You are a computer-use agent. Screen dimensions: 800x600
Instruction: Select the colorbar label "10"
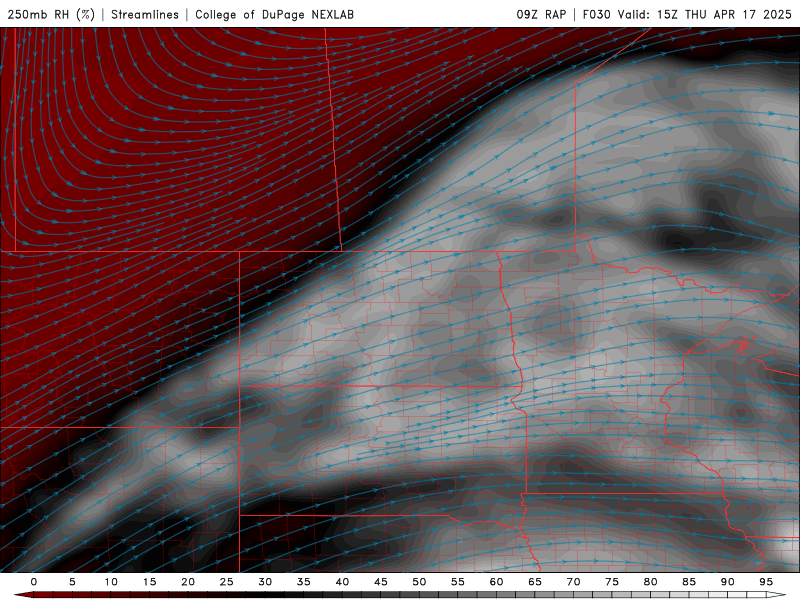(x=111, y=582)
